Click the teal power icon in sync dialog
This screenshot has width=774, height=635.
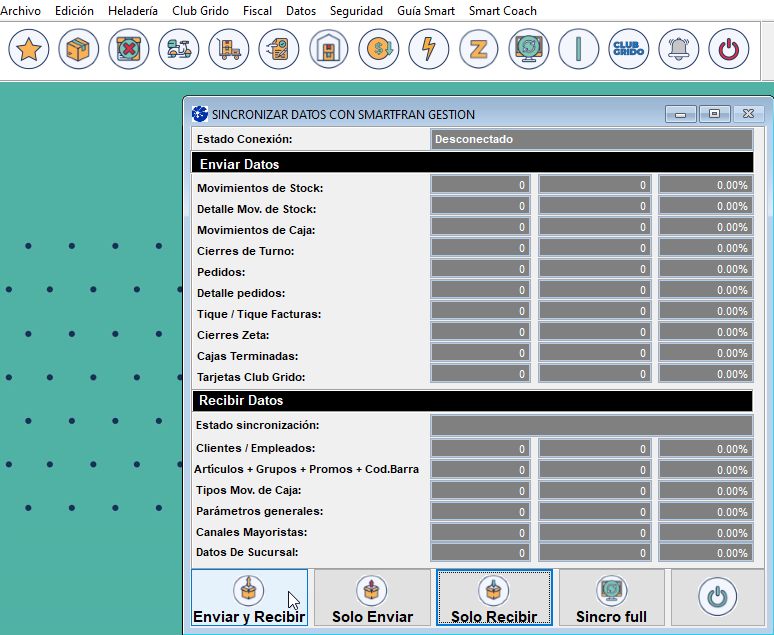coord(718,596)
